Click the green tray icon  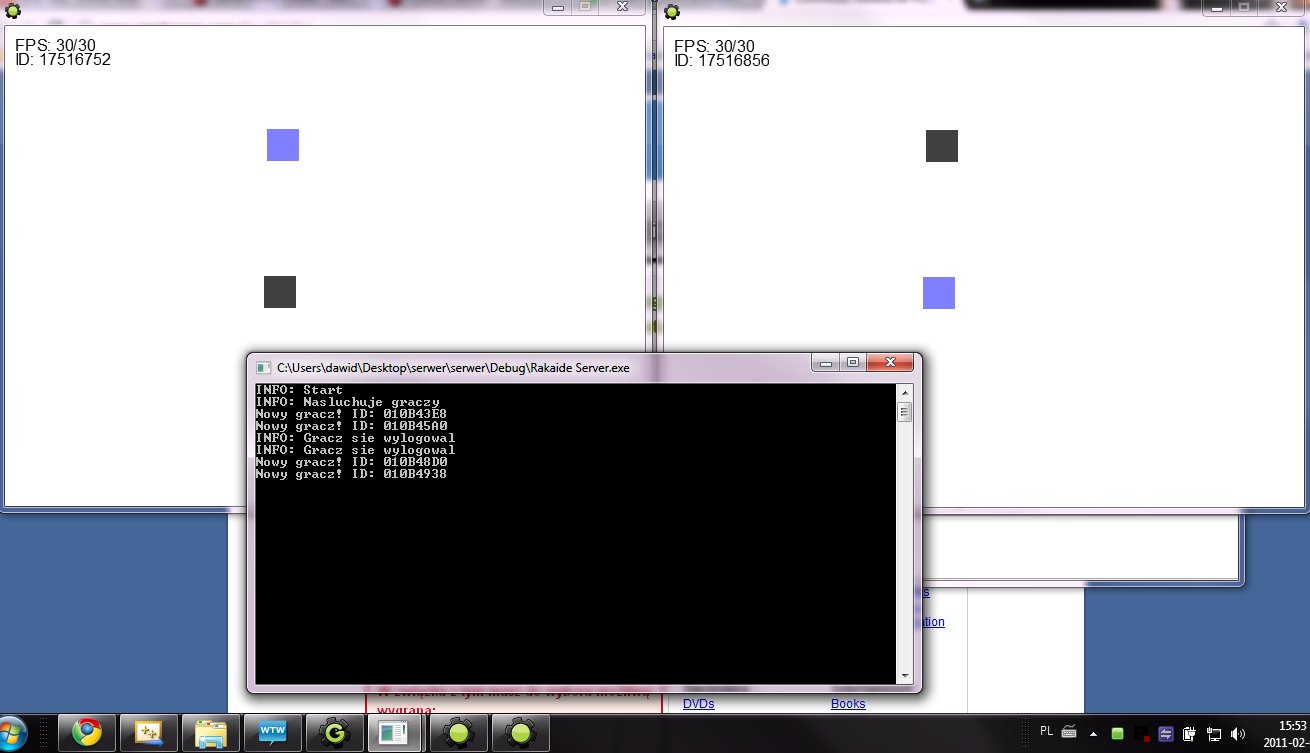click(x=1118, y=734)
